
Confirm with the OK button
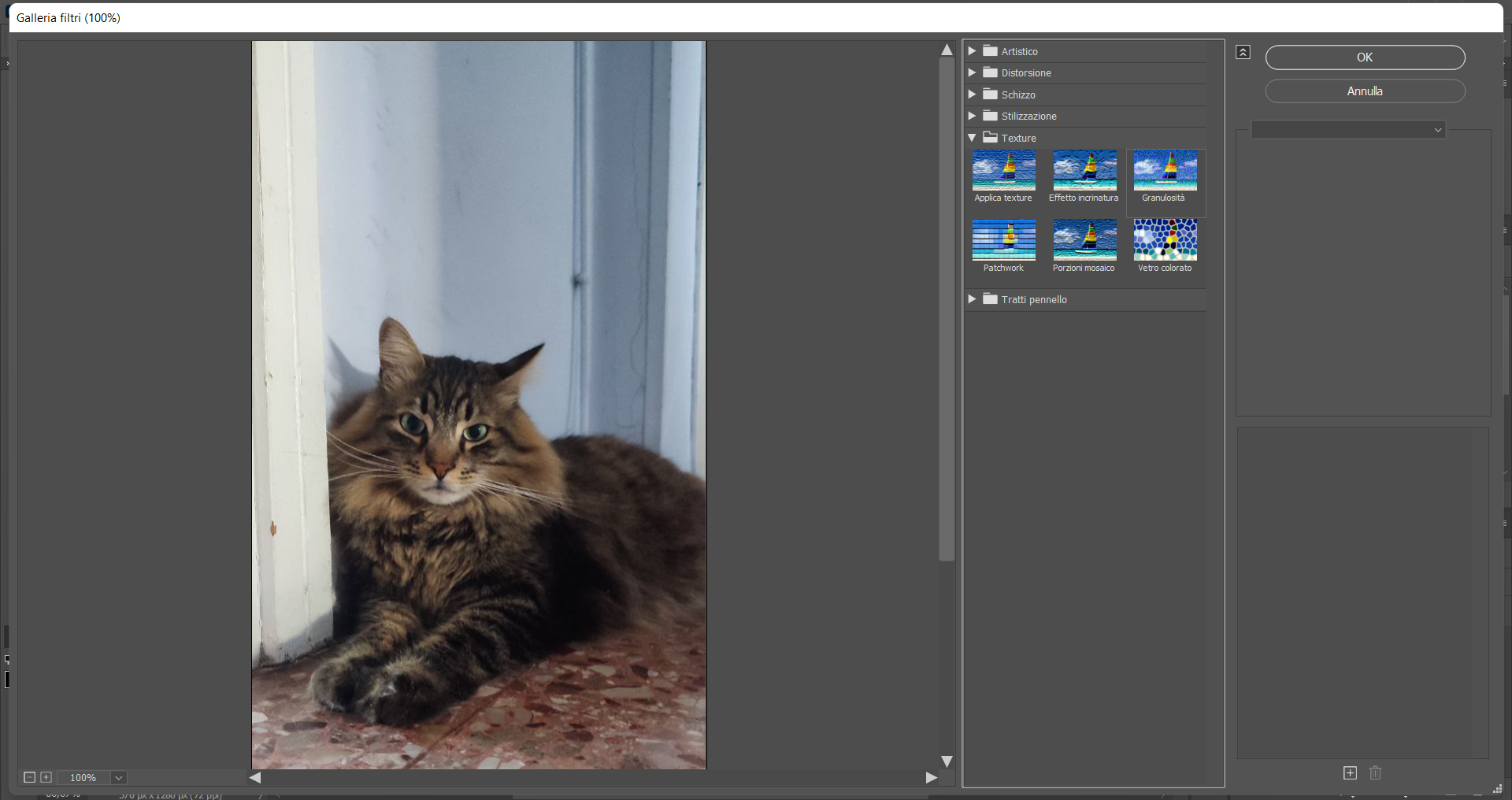click(1365, 57)
